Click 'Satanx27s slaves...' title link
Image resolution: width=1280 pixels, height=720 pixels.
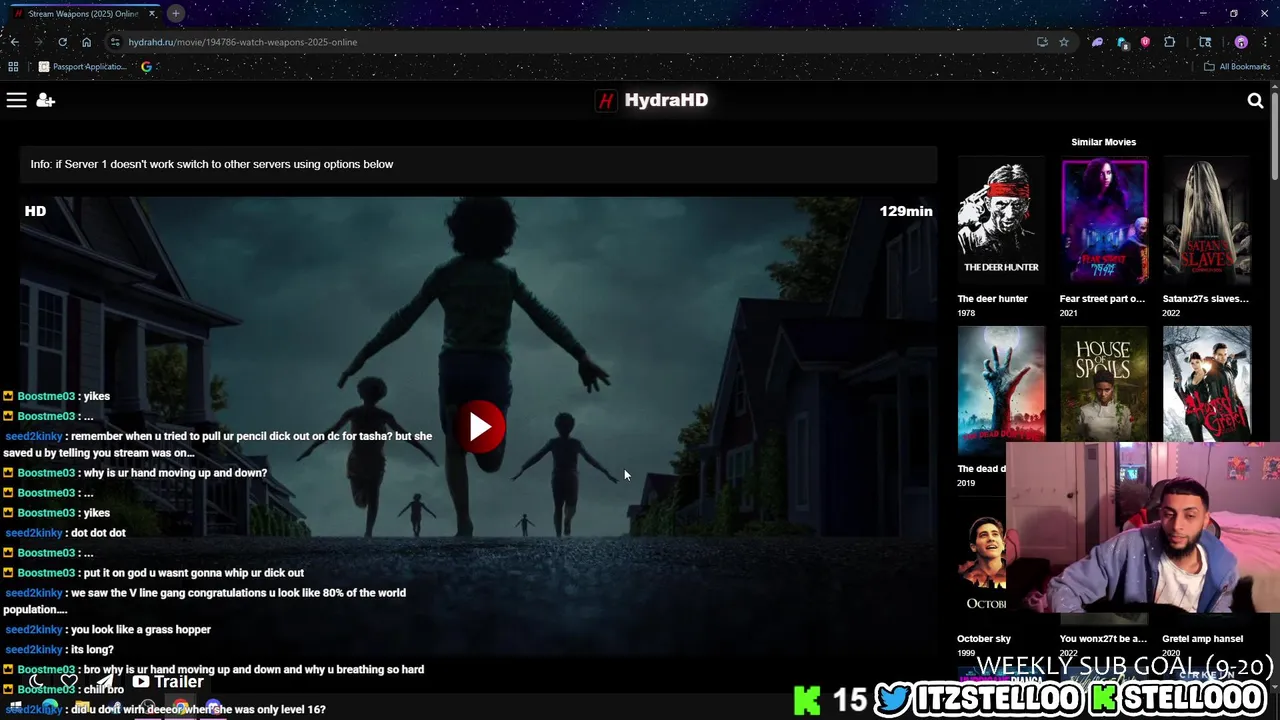pyautogui.click(x=1205, y=298)
